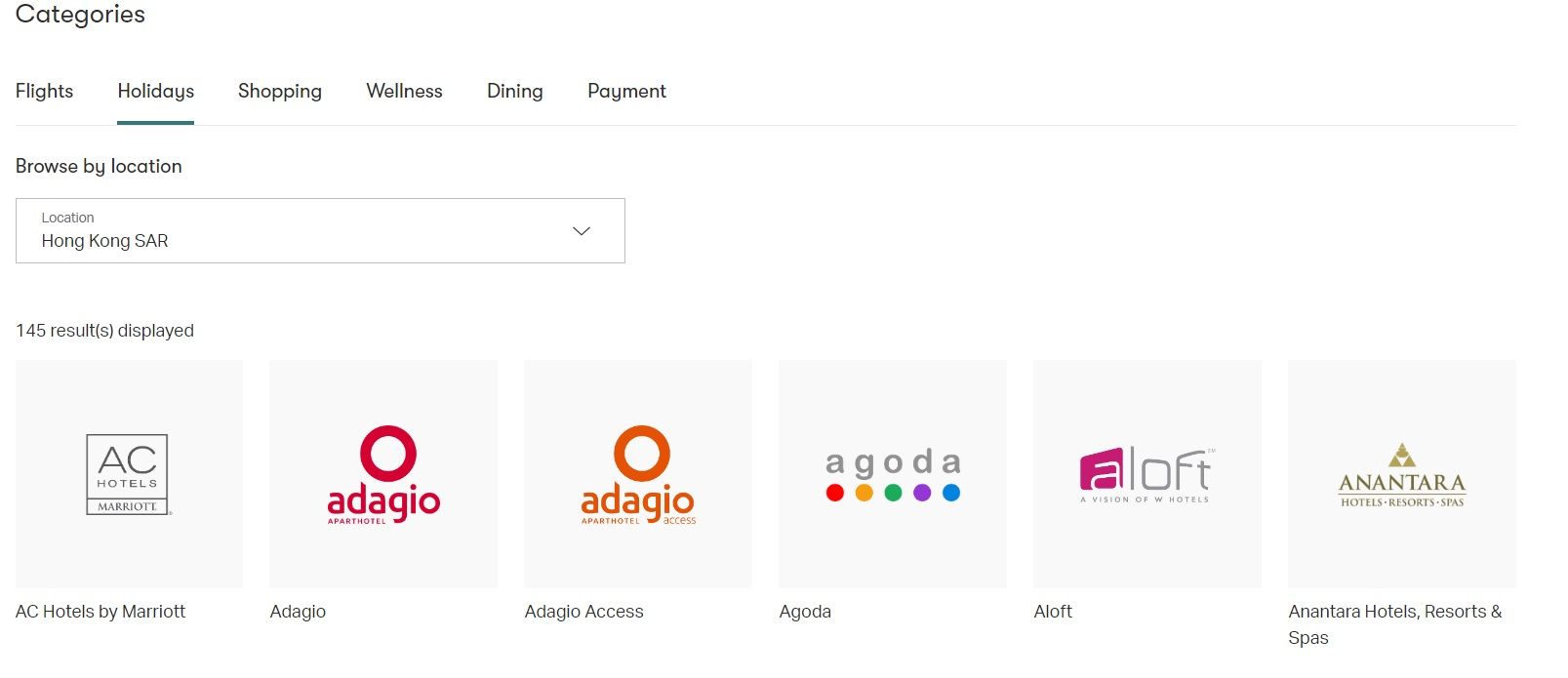Viewport: 1568px width, 678px height.
Task: Open the Adagio text link
Action: pos(298,612)
